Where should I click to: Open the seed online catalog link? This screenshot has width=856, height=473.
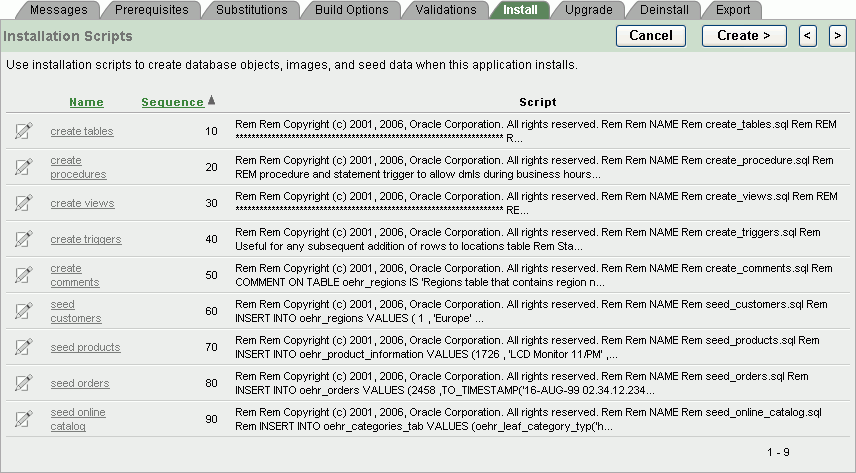(78, 419)
